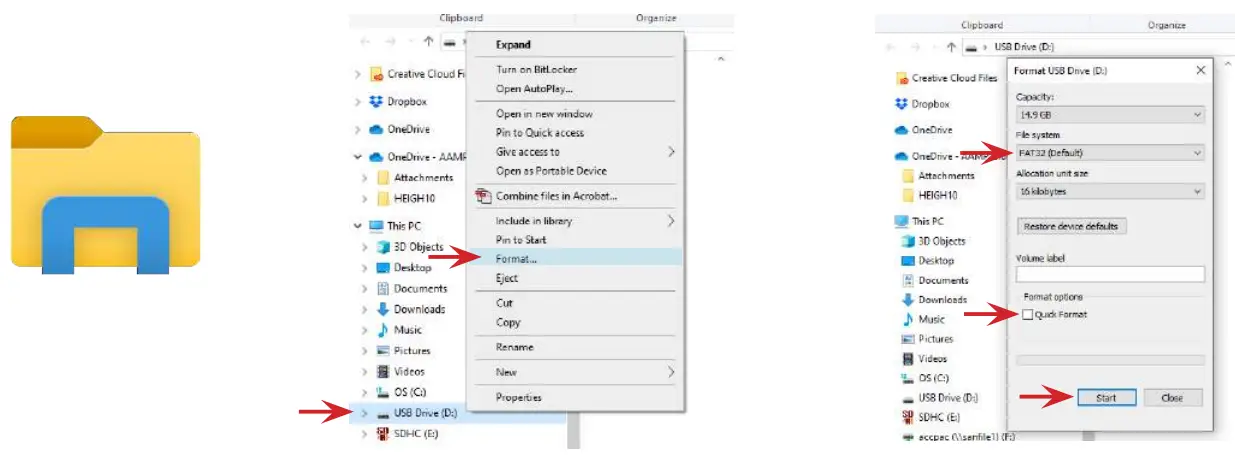Click This PC monitor icon in context-menu screenshot

coord(376,226)
